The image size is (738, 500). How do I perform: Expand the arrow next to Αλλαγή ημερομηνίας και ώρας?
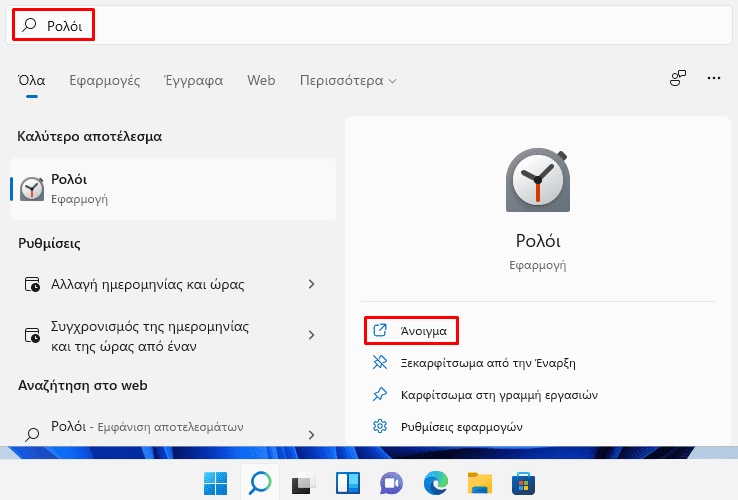[311, 284]
